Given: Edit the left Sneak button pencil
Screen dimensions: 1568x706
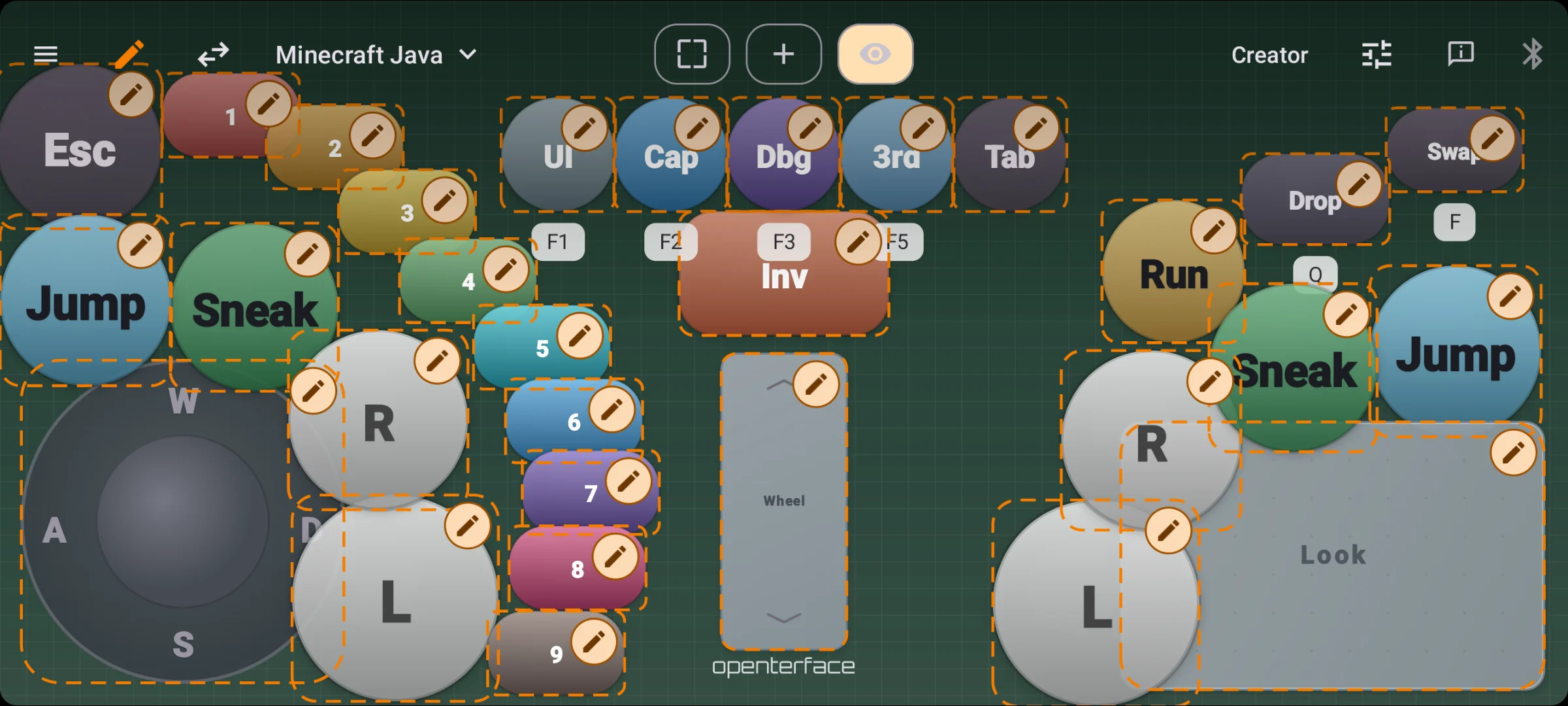Looking at the screenshot, I should pyautogui.click(x=307, y=254).
